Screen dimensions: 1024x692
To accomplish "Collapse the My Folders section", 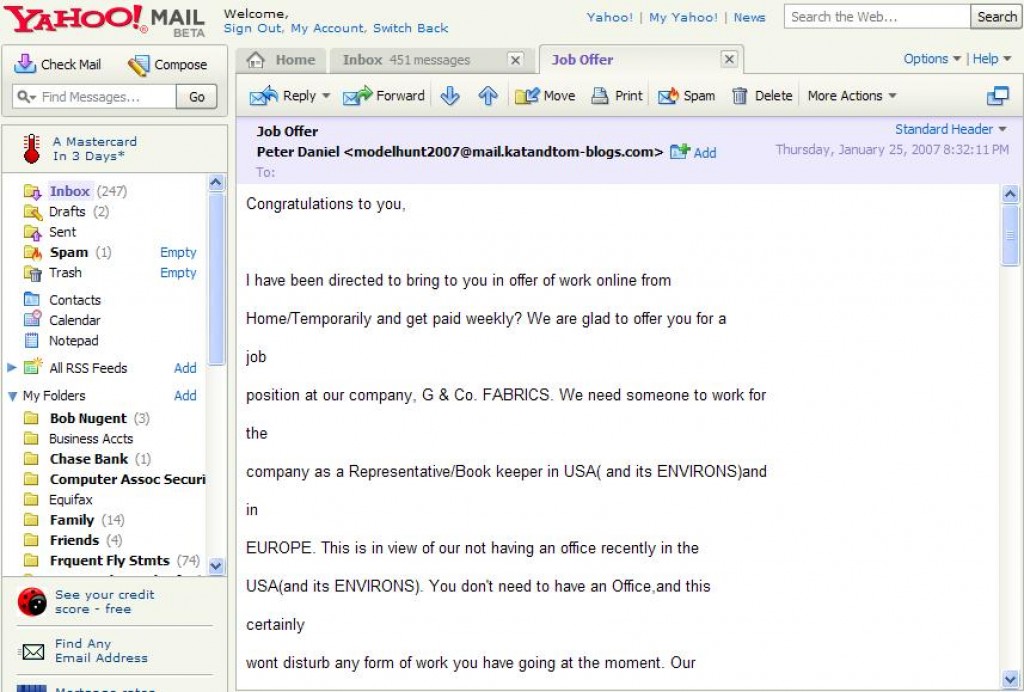I will coord(12,396).
